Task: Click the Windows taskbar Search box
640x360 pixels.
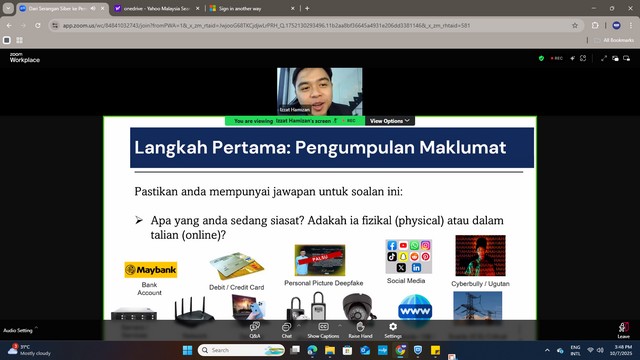Action: pyautogui.click(x=241, y=350)
